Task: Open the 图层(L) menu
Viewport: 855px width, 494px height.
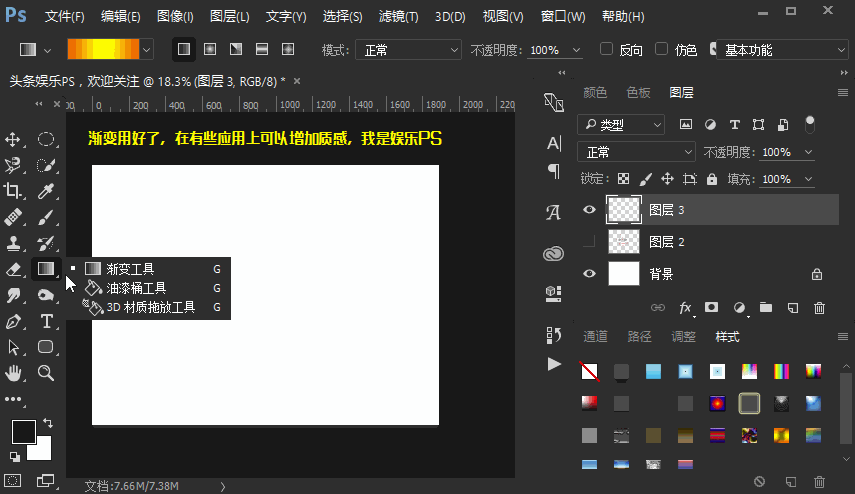Action: [230, 16]
